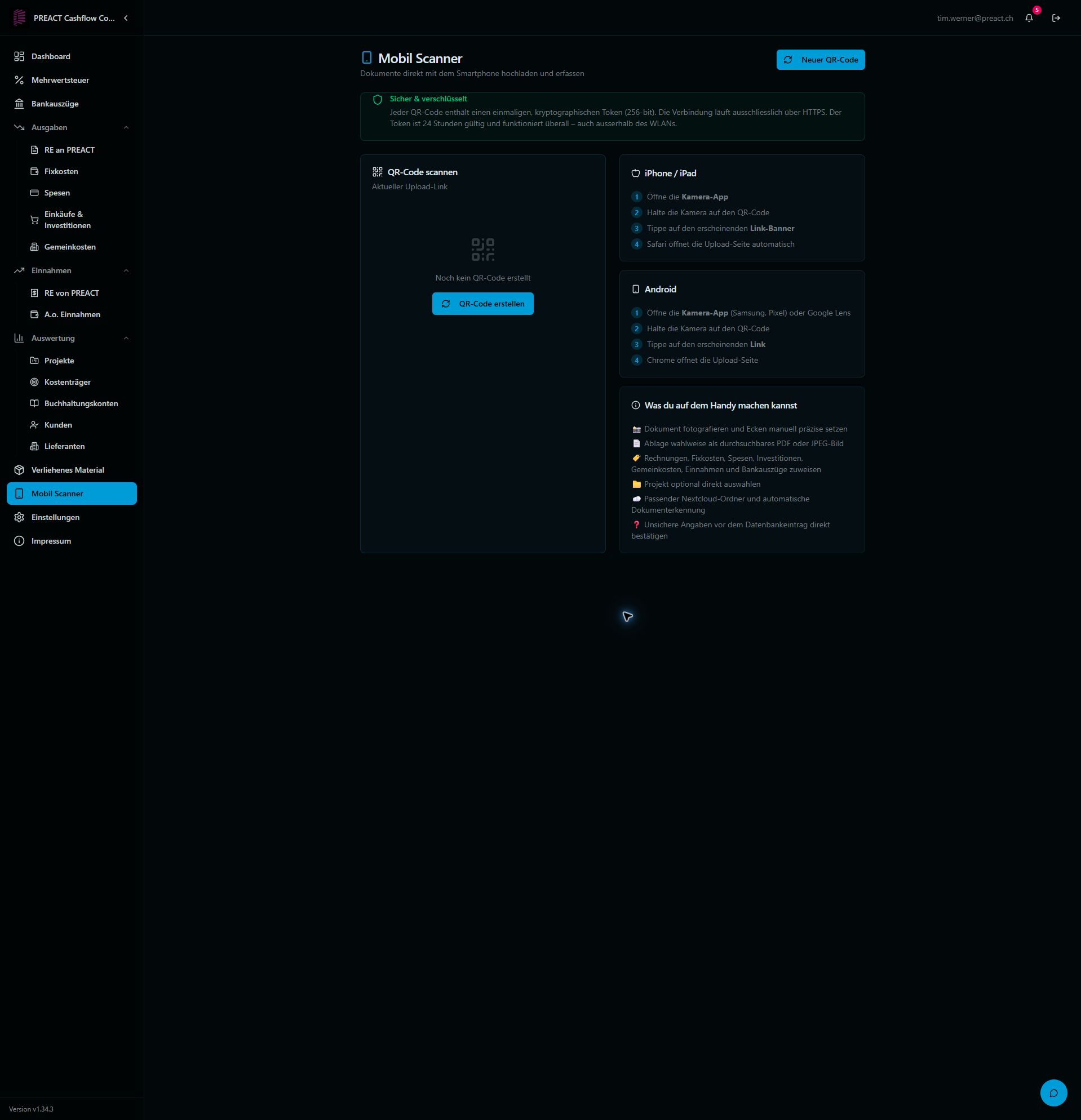Click the RE an PREACT document icon

pyautogui.click(x=34, y=150)
